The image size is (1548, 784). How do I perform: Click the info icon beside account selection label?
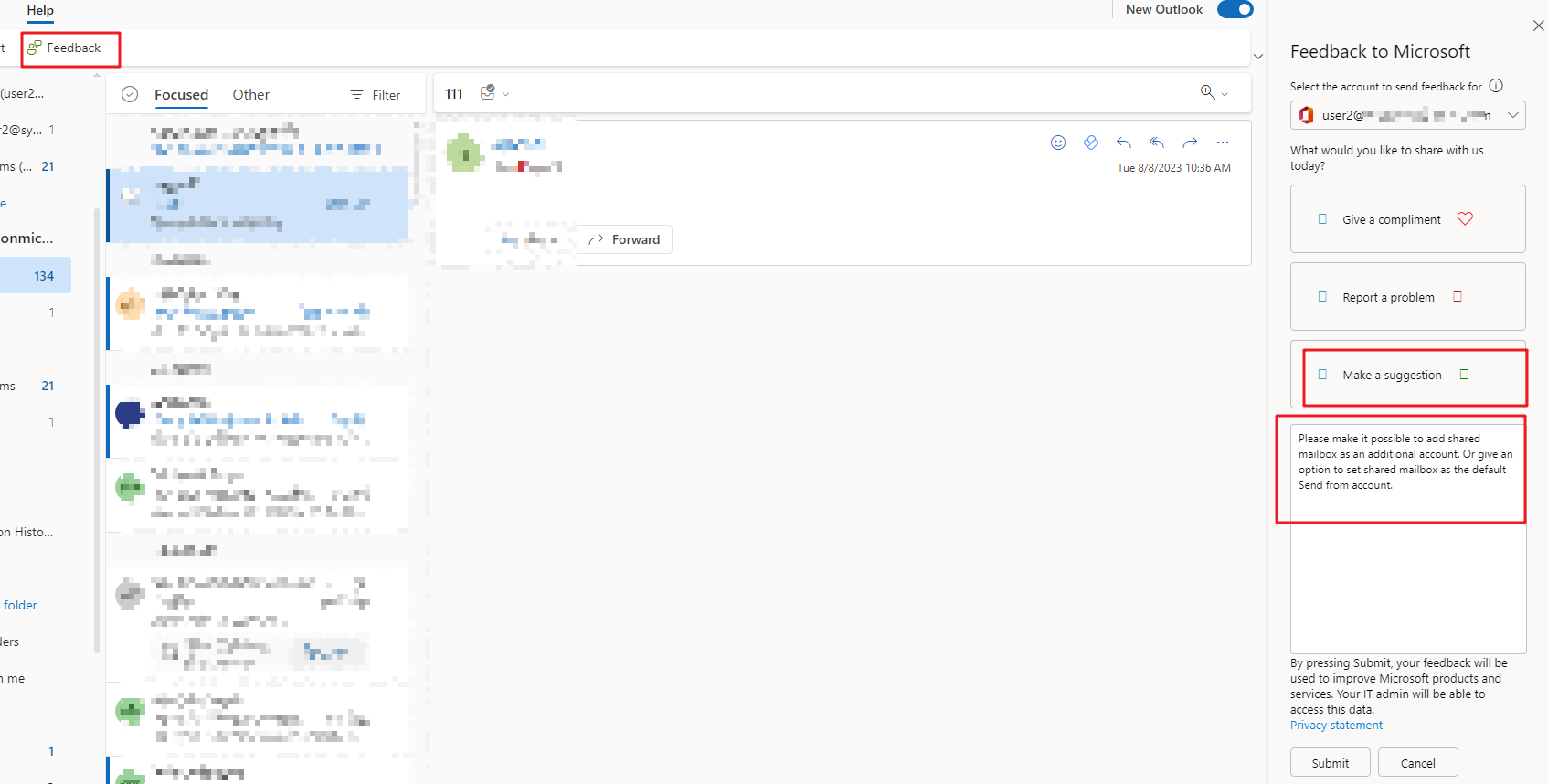click(1496, 86)
